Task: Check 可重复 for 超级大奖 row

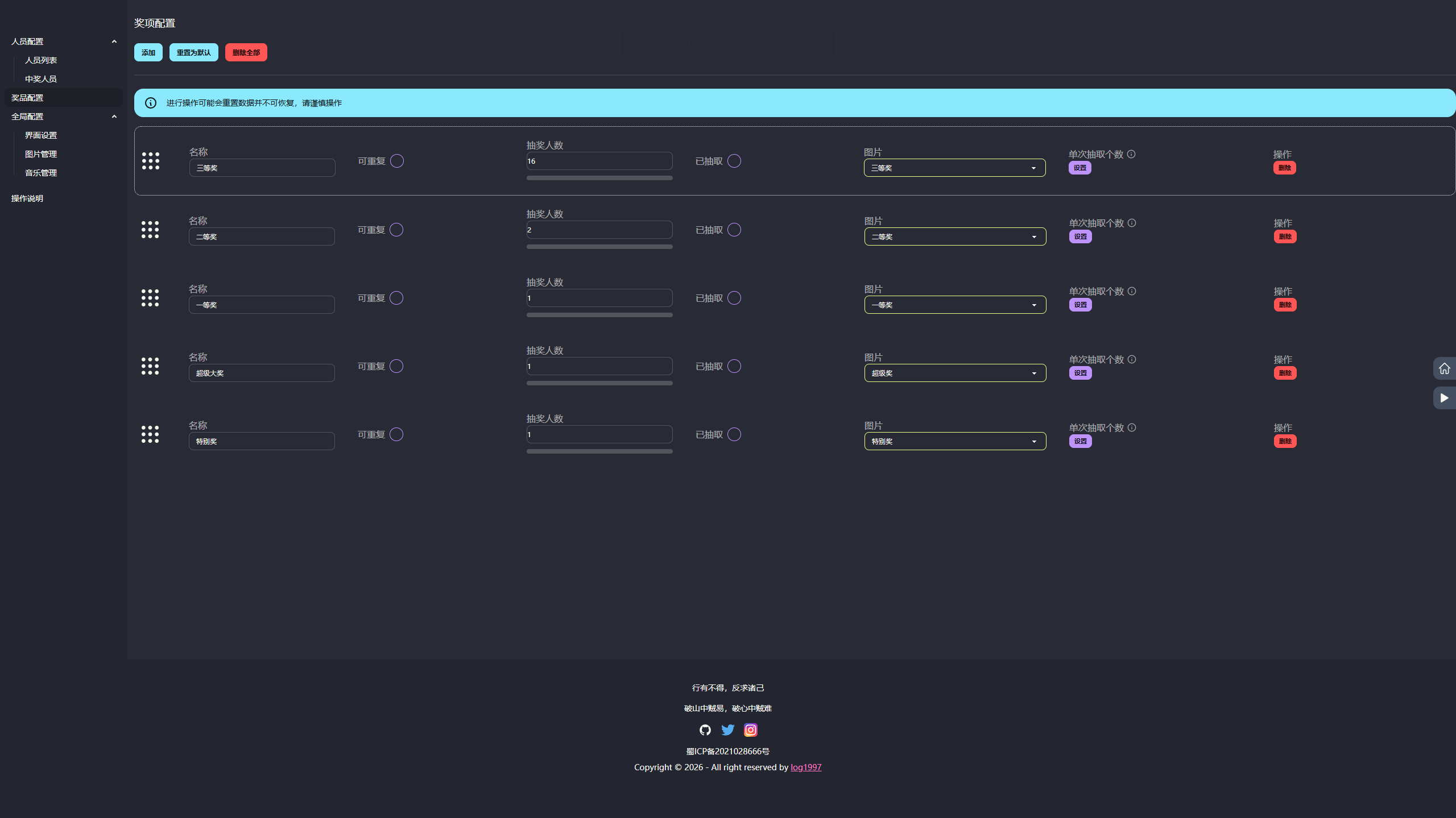Action: click(396, 366)
